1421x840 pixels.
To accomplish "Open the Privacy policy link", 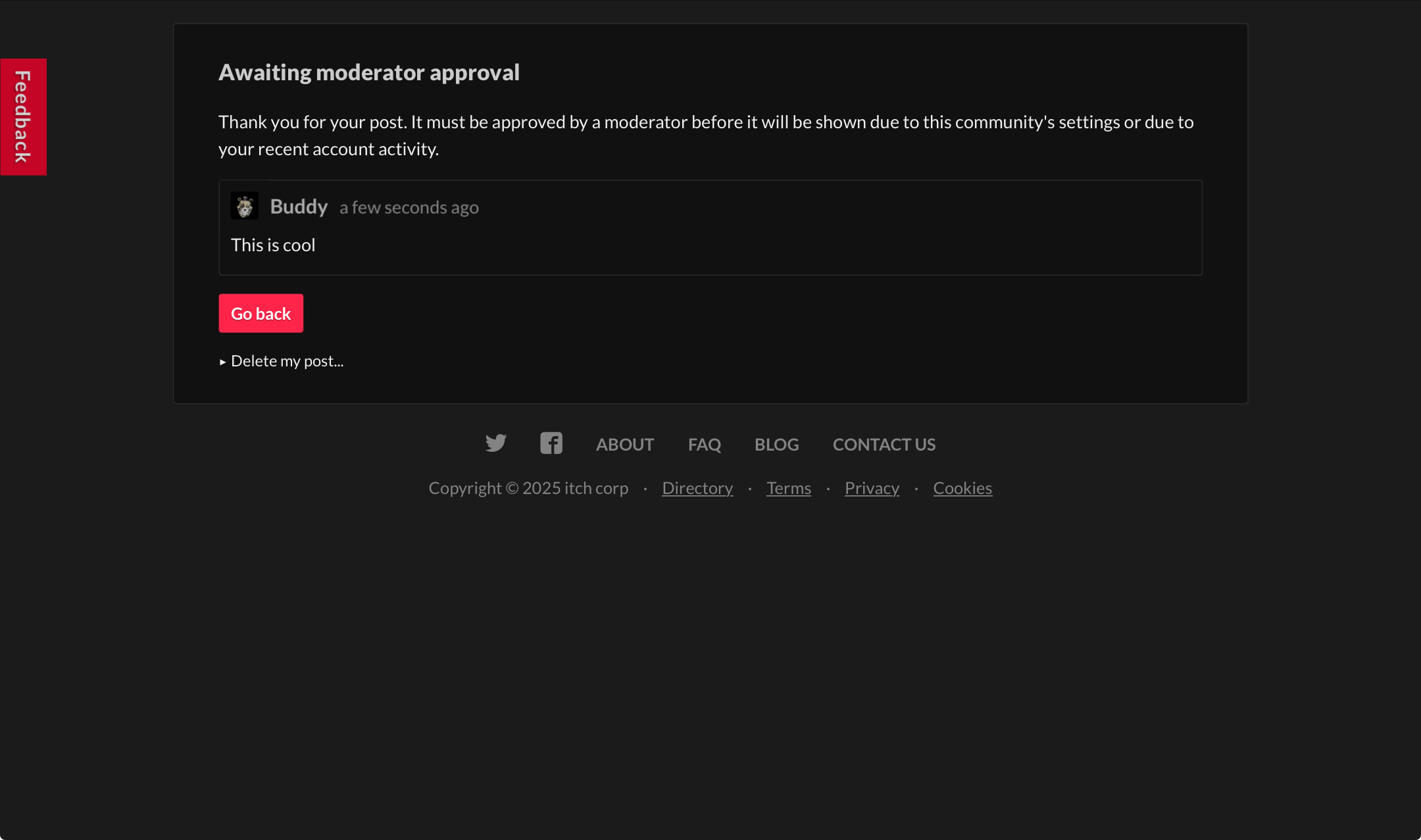I will tap(872, 488).
